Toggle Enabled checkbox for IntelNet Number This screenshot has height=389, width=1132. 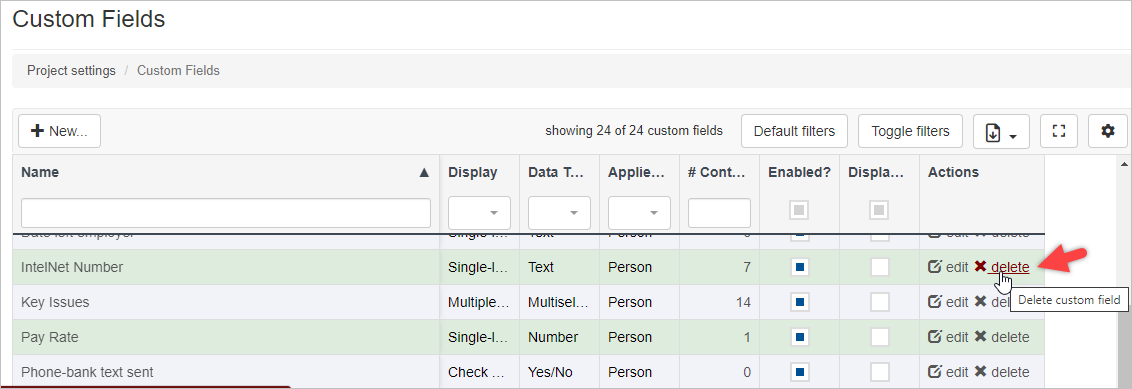800,267
